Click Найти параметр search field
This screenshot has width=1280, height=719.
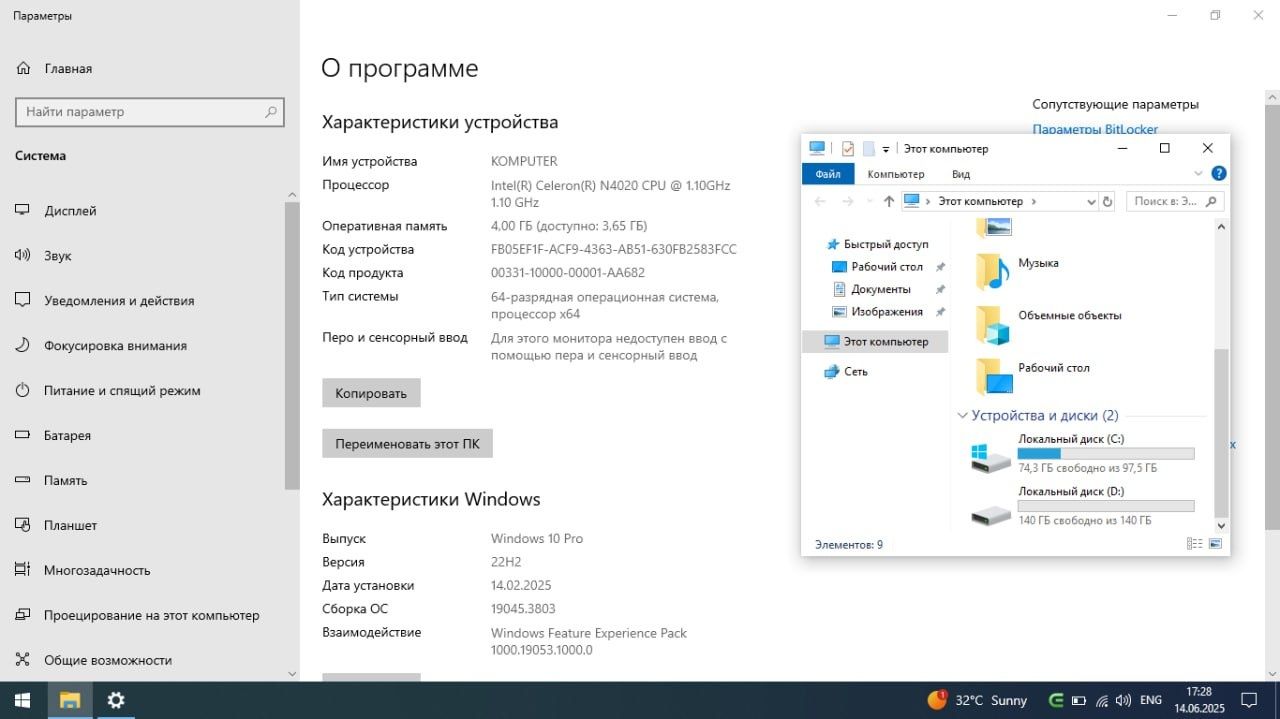pyautogui.click(x=150, y=112)
